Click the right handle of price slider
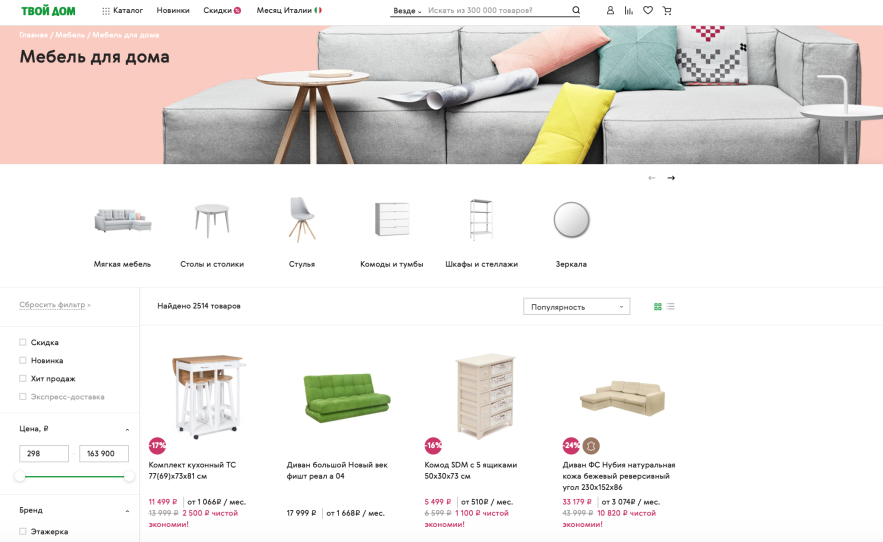 (x=129, y=477)
